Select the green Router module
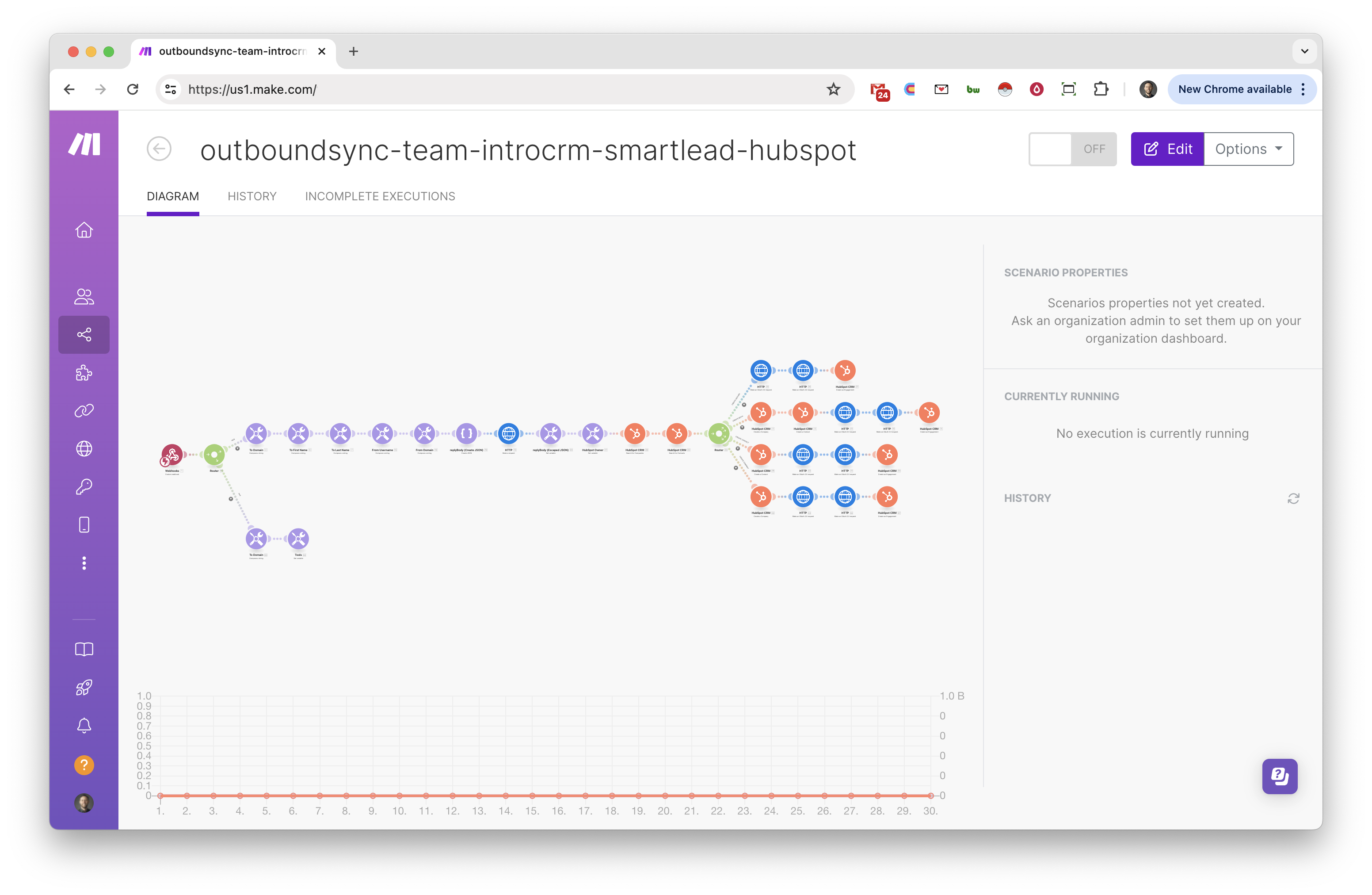This screenshot has width=1372, height=895. pos(214,455)
